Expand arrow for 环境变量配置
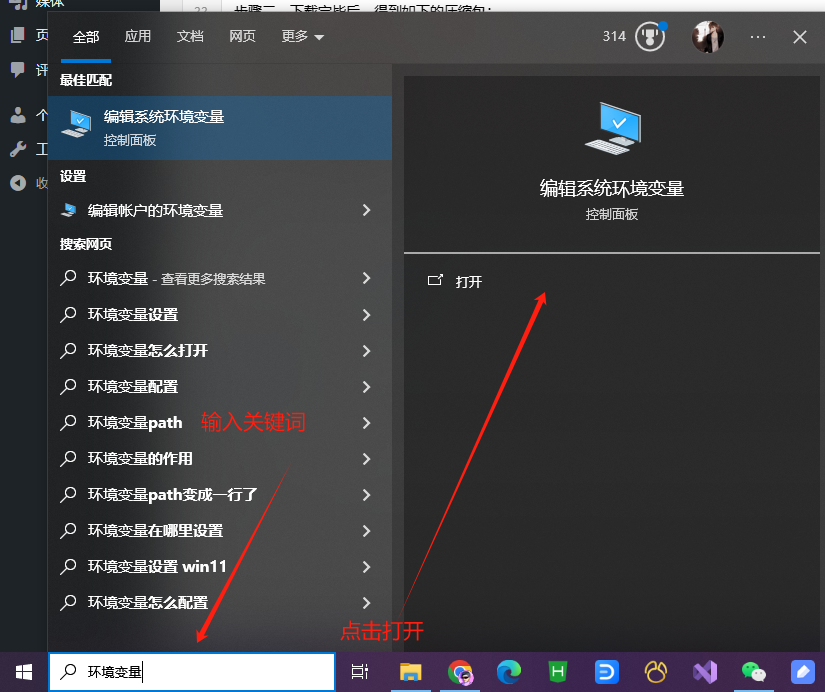Viewport: 825px width, 692px height. coord(367,387)
